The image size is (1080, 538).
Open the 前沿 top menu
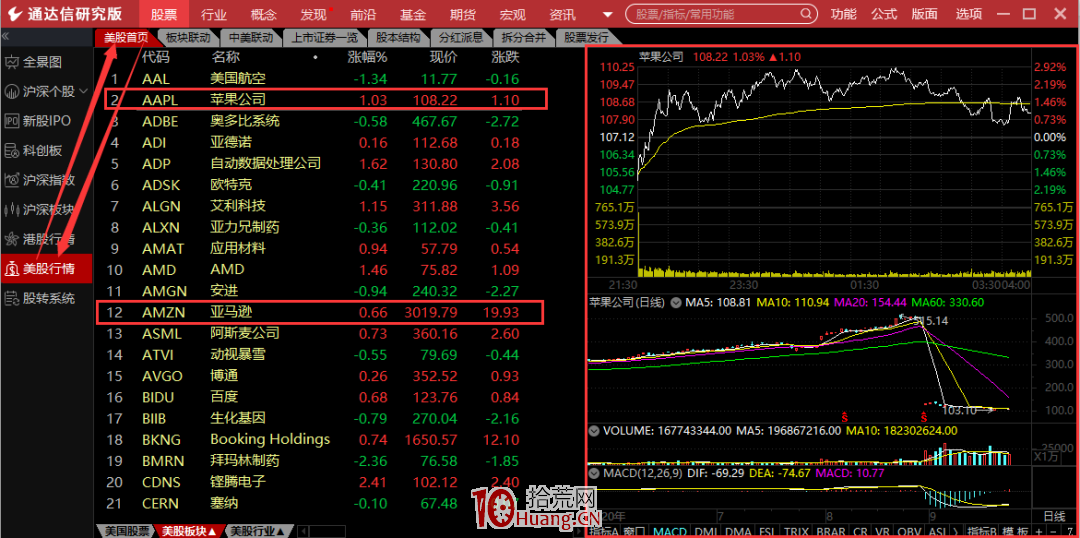[363, 14]
